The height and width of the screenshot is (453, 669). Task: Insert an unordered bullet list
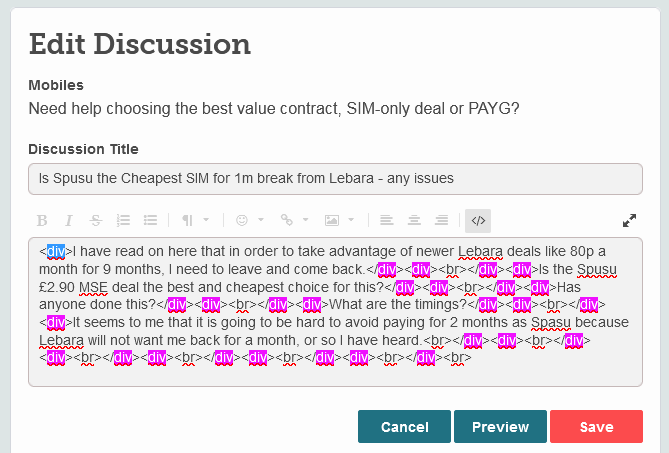point(151,220)
